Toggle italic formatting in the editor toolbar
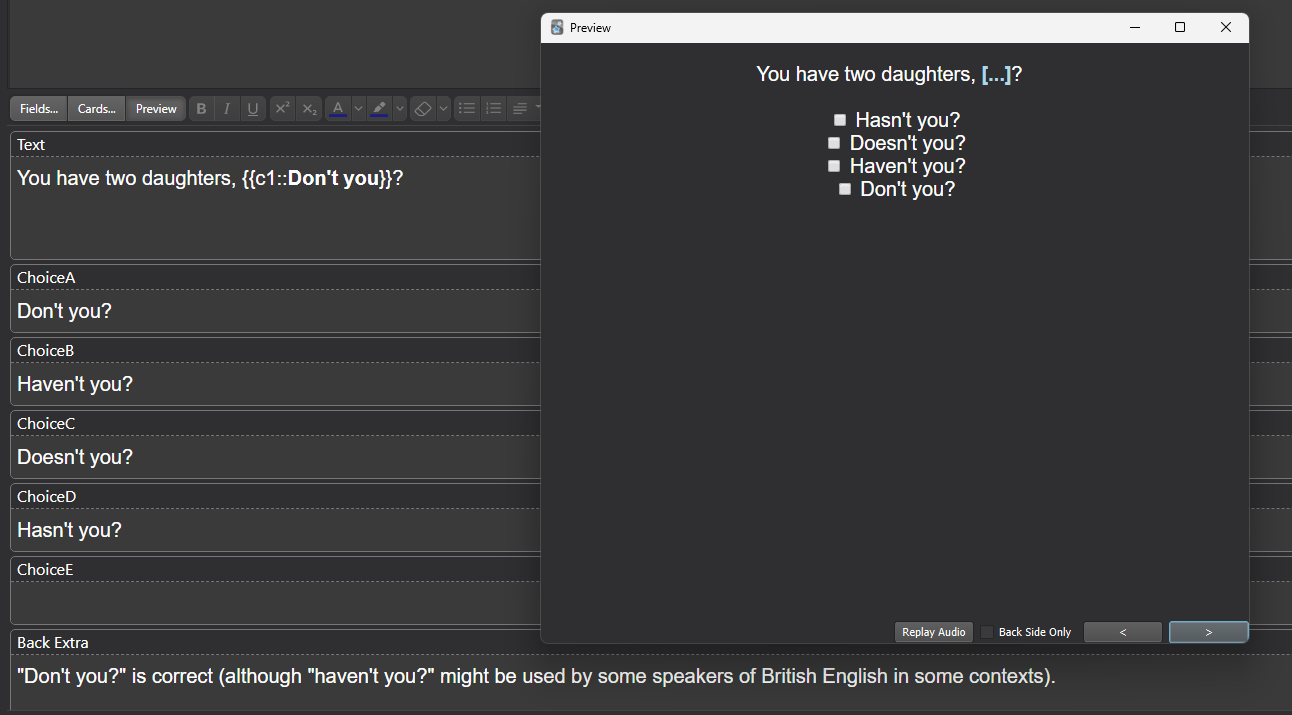 [x=227, y=109]
